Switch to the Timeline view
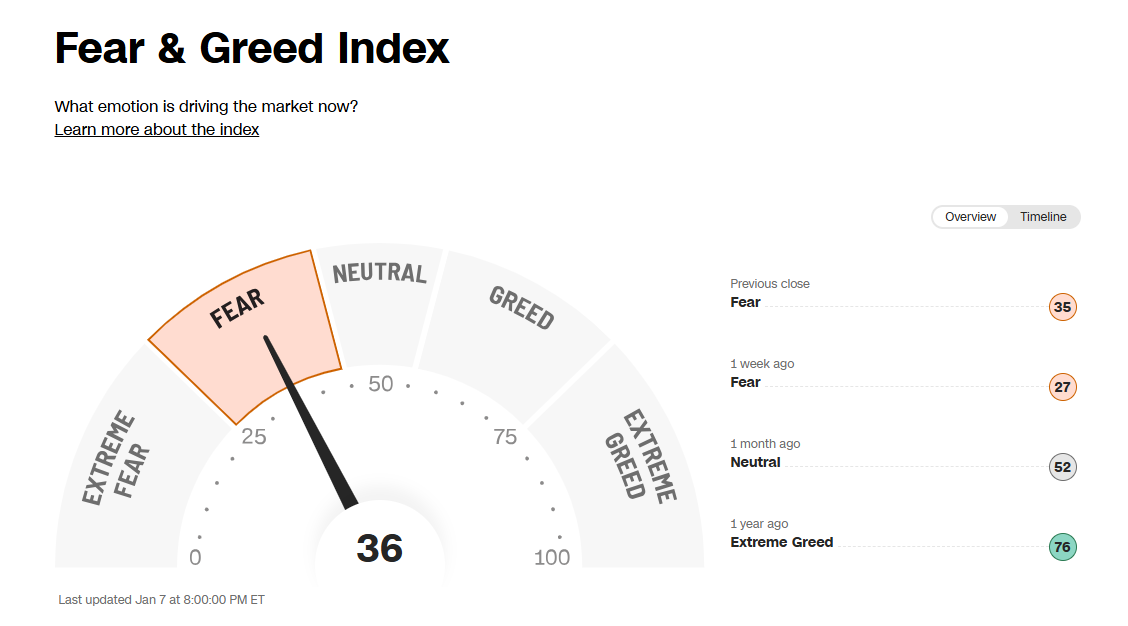Viewport: 1128px width, 626px height. (x=1042, y=217)
